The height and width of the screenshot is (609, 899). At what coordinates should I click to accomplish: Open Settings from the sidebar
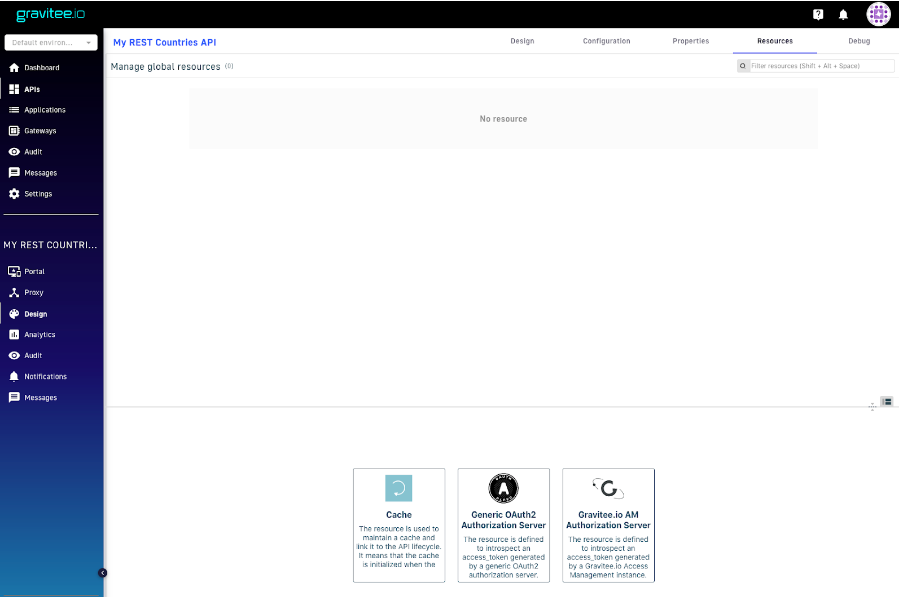tap(13, 193)
